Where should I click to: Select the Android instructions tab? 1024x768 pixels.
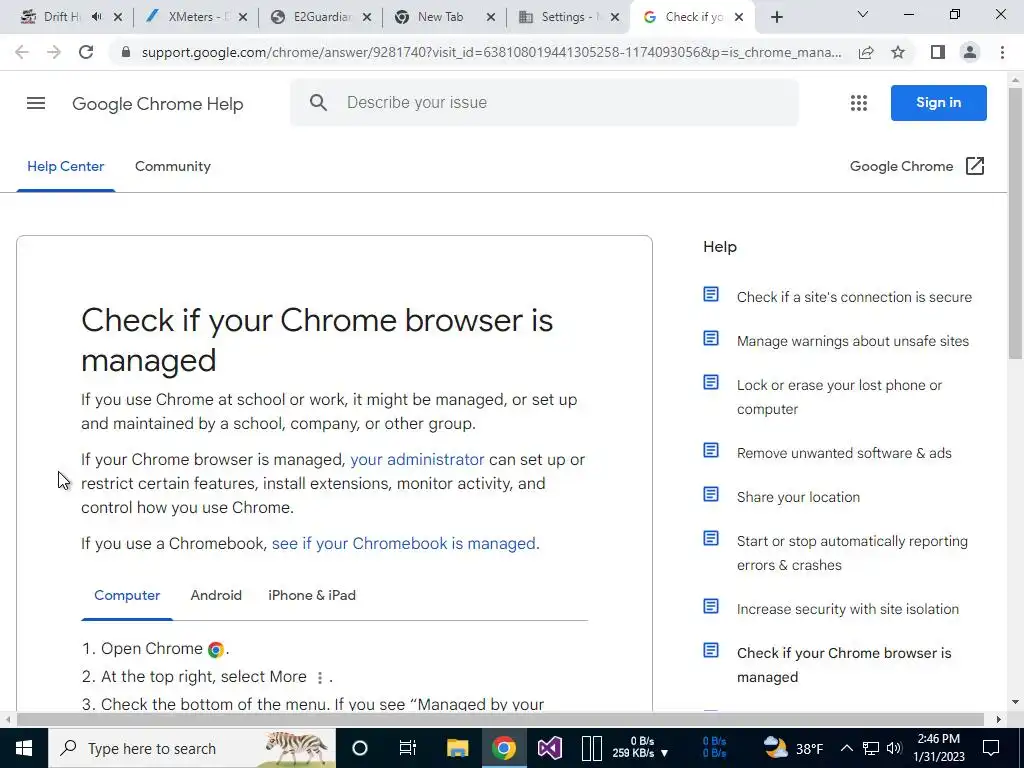click(216, 596)
